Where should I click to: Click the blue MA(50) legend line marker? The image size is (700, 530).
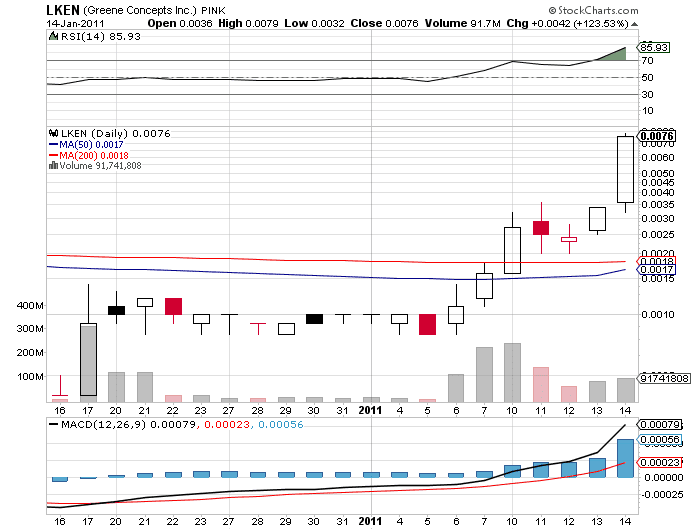click(53, 145)
